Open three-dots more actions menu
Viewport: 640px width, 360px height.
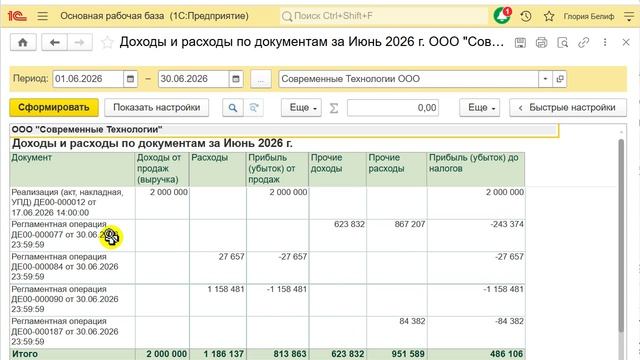tap(605, 42)
